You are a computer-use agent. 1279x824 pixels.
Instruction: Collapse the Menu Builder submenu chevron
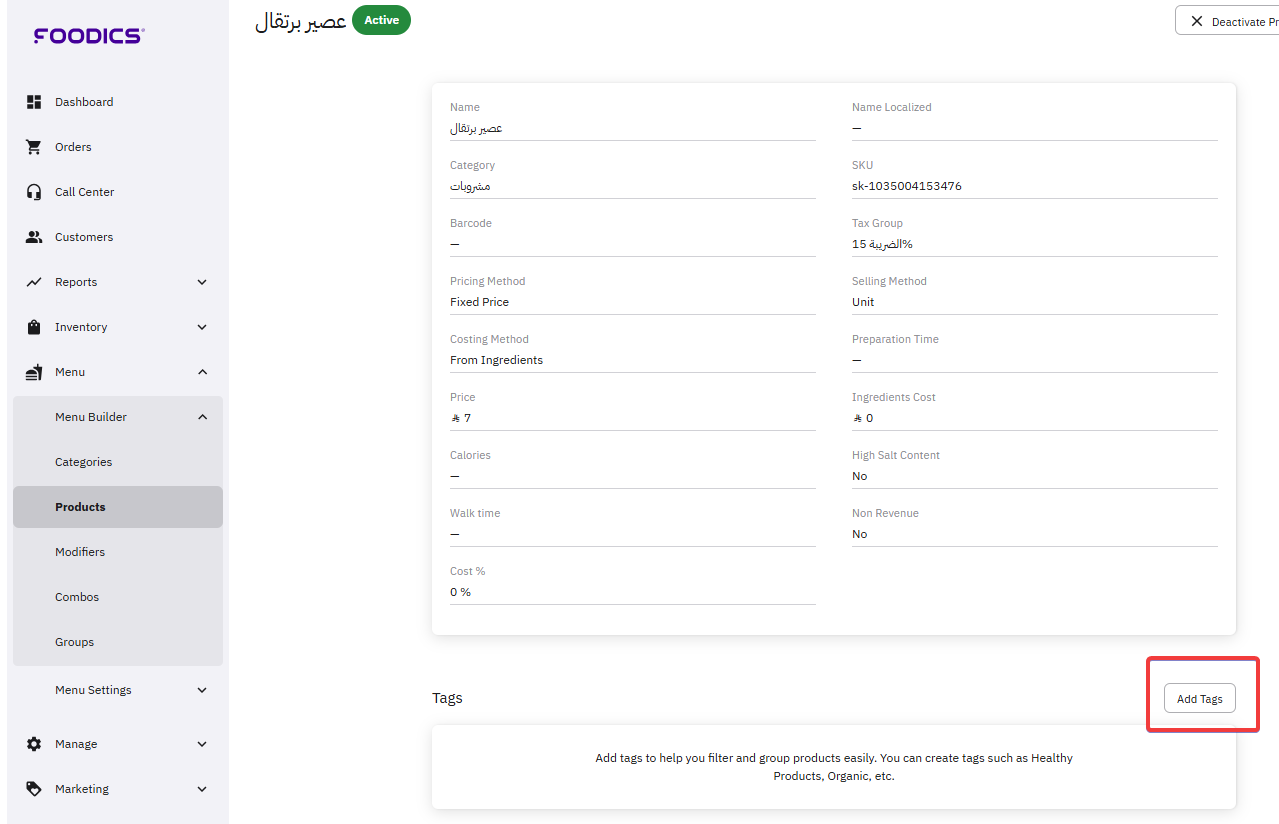coord(202,417)
